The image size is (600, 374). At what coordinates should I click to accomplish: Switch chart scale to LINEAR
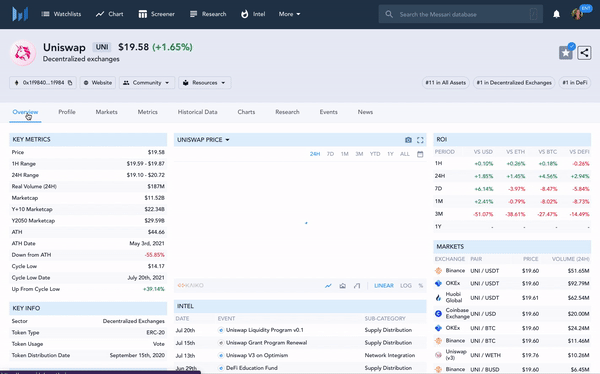point(384,286)
